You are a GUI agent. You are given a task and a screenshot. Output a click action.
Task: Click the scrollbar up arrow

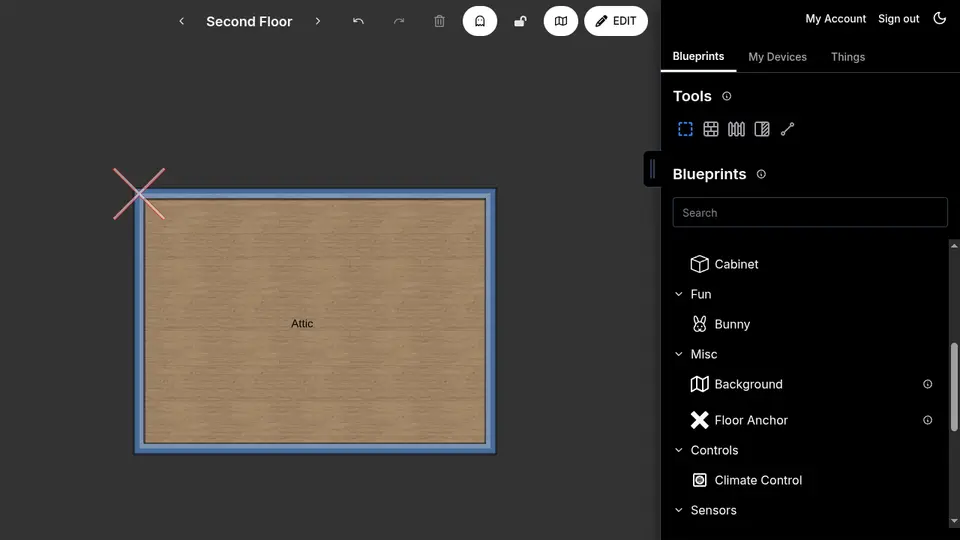[954, 246]
